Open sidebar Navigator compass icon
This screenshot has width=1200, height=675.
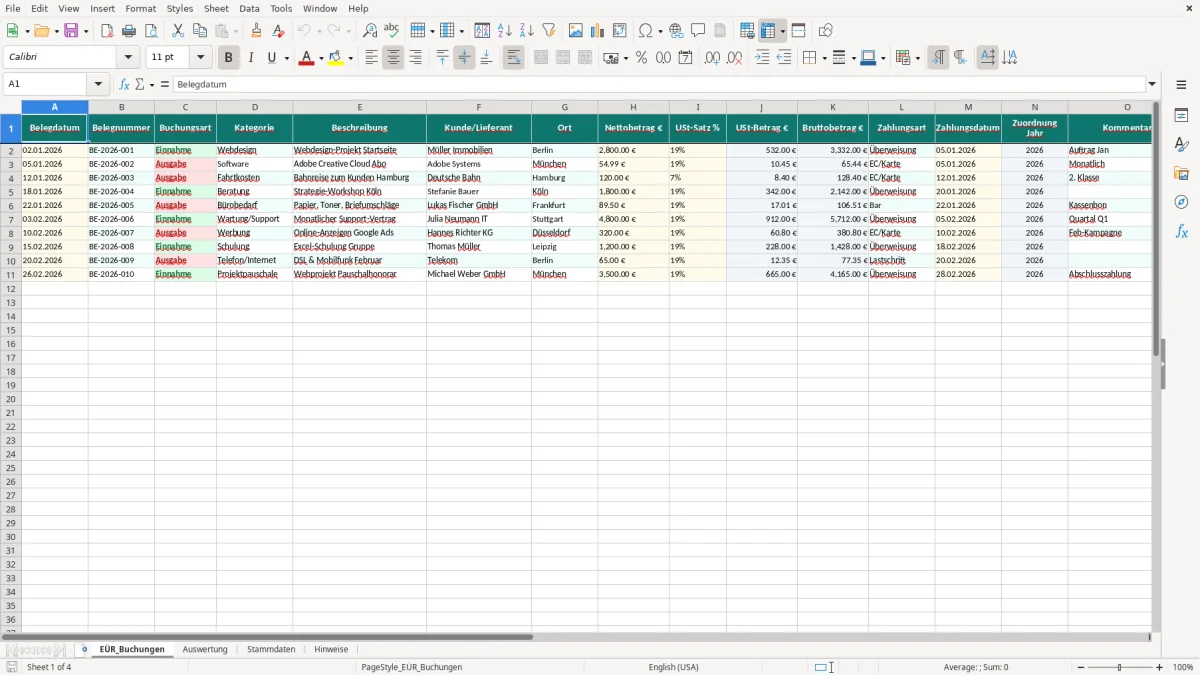click(1181, 202)
